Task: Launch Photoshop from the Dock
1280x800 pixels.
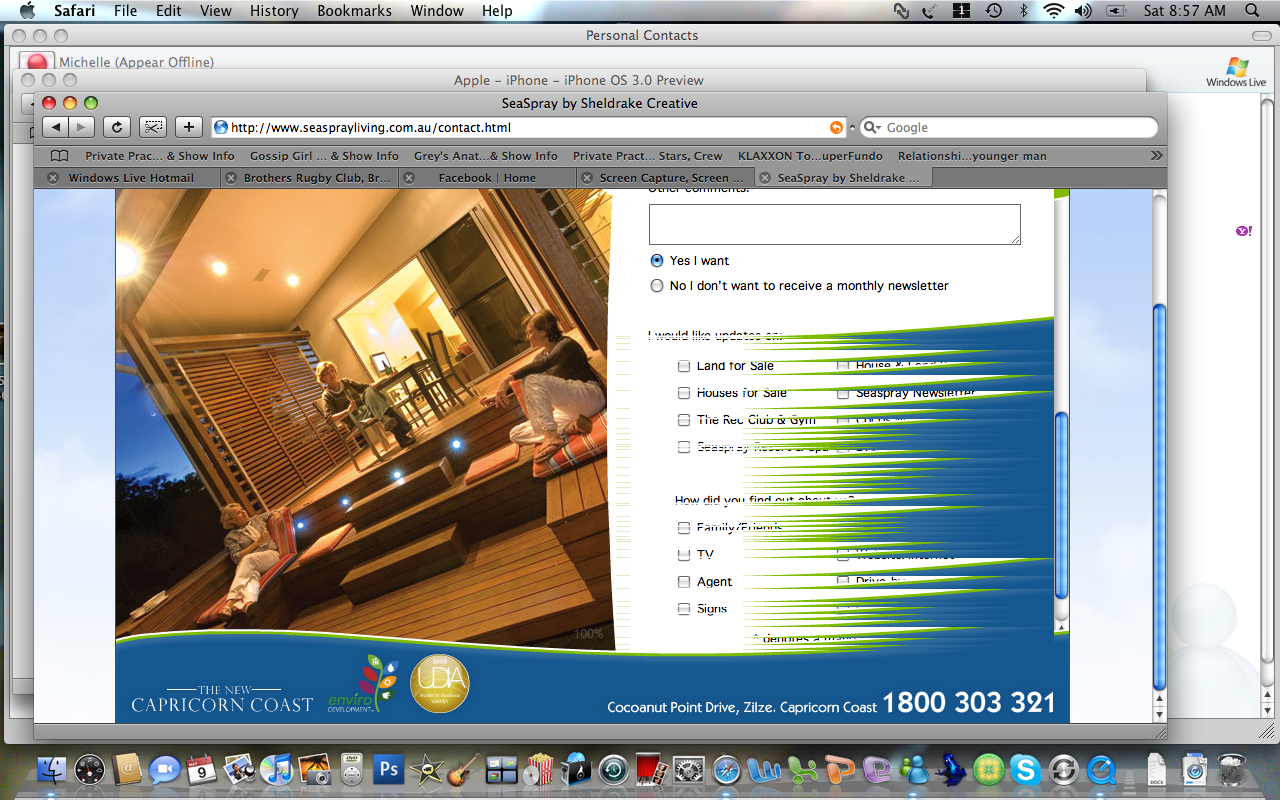Action: 388,769
